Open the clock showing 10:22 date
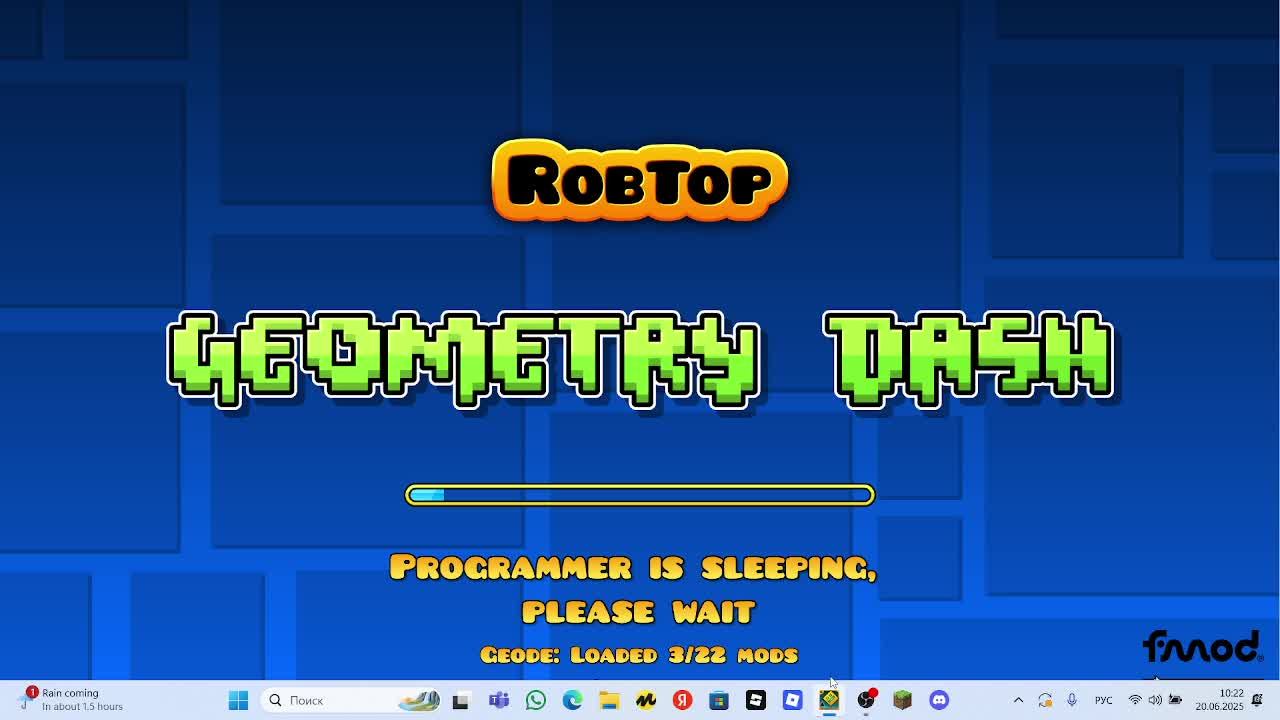 point(1220,700)
